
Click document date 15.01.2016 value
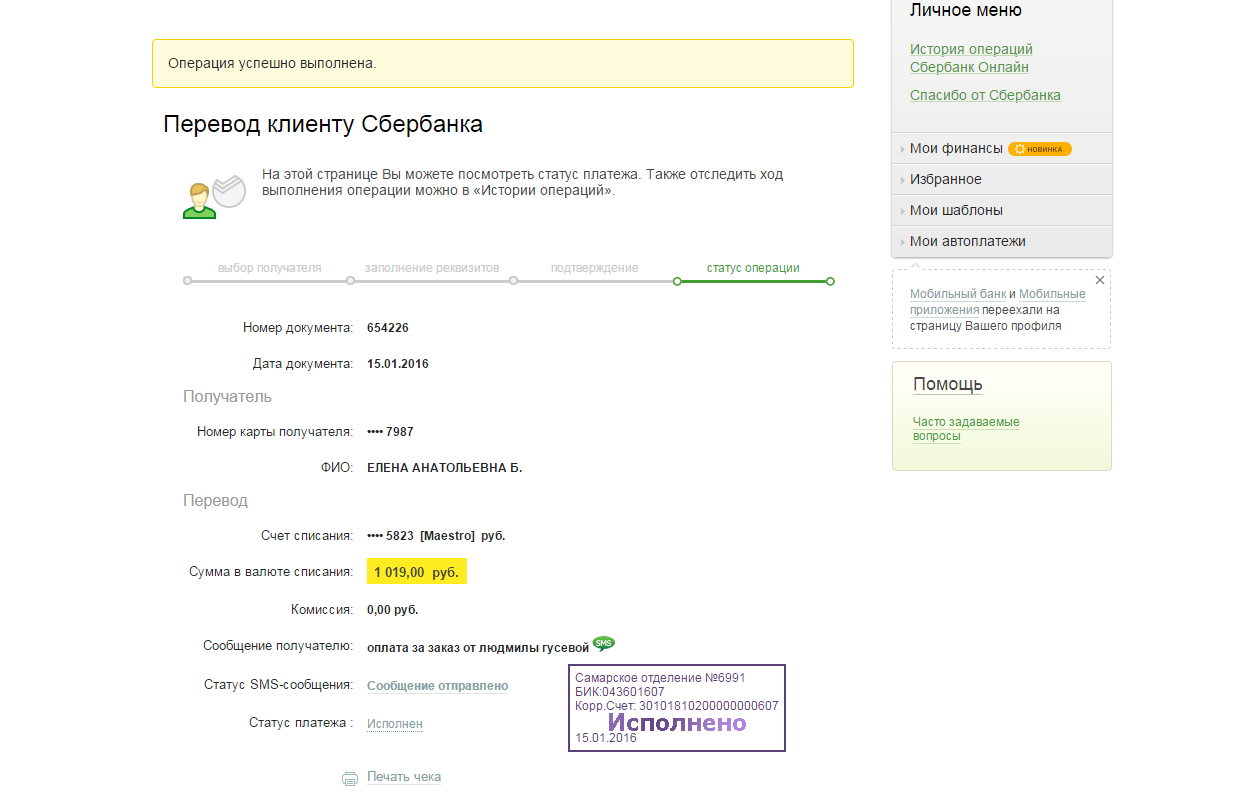[x=398, y=364]
